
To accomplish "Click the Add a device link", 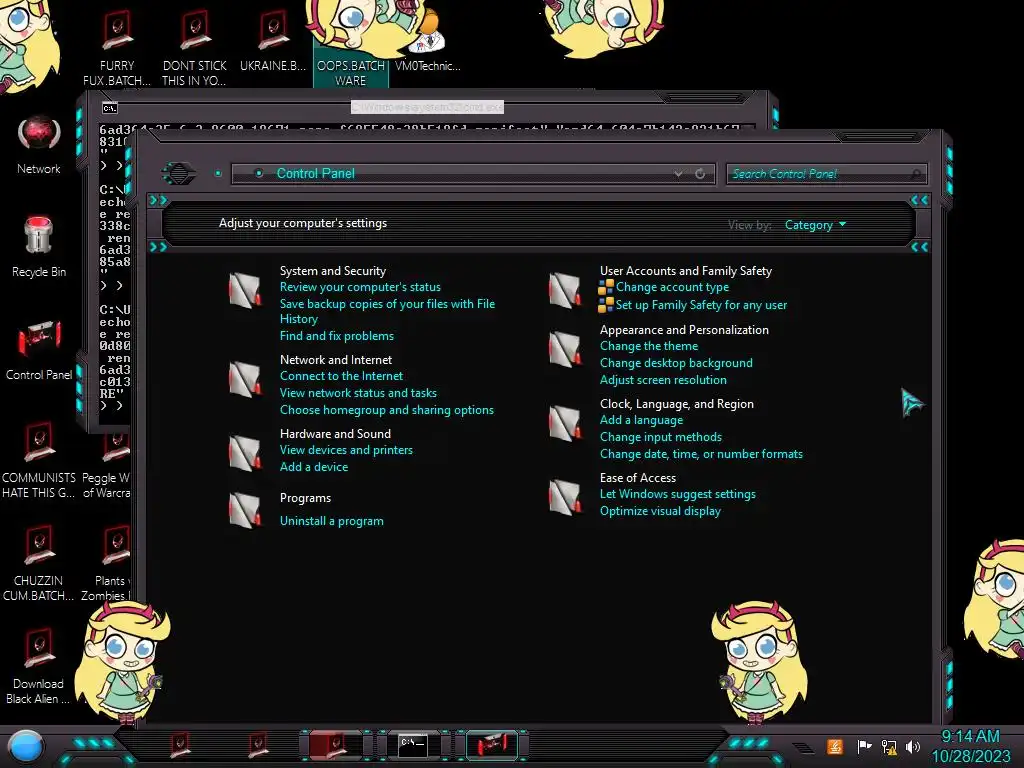I will tap(313, 467).
